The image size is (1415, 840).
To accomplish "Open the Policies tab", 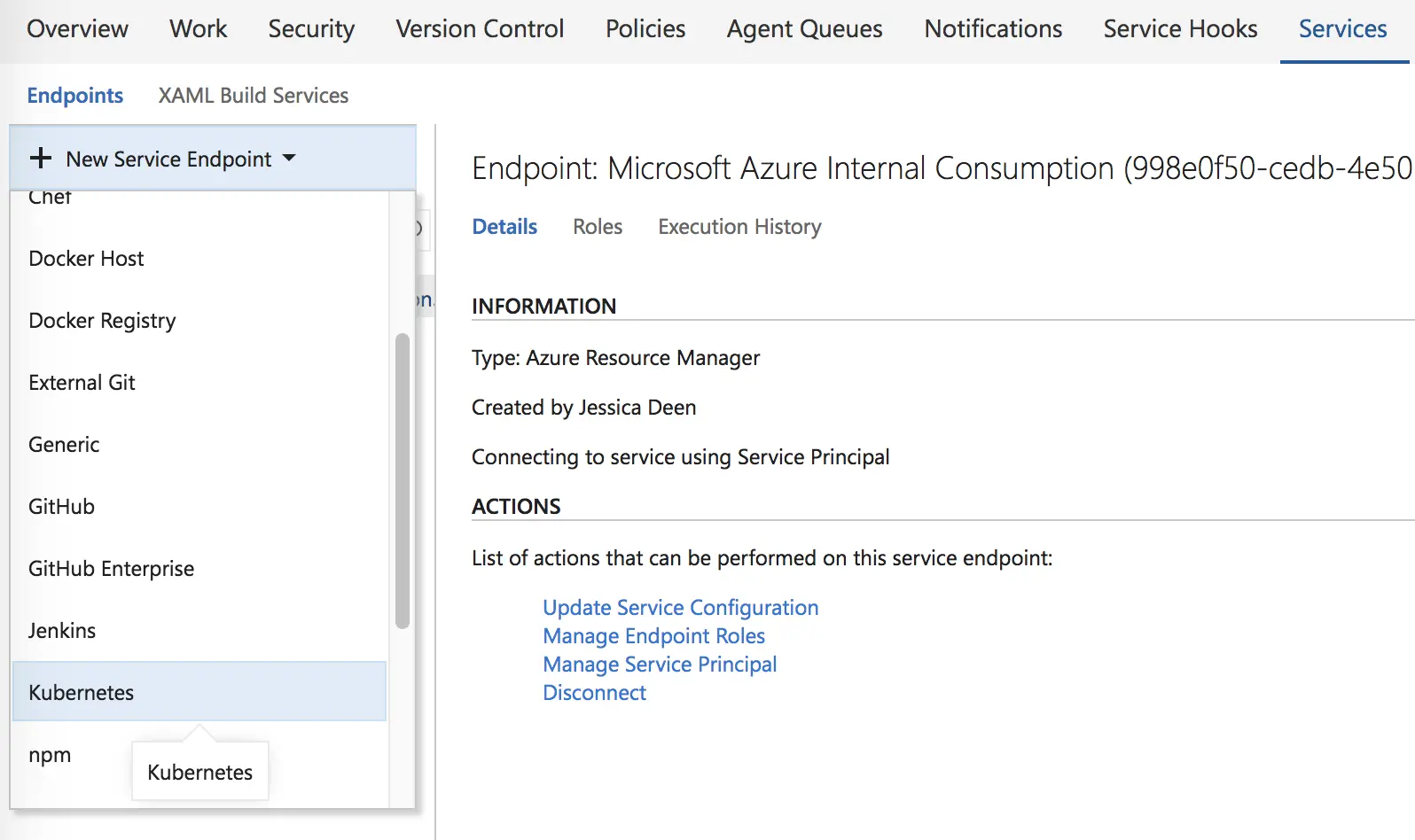I will 645,29.
